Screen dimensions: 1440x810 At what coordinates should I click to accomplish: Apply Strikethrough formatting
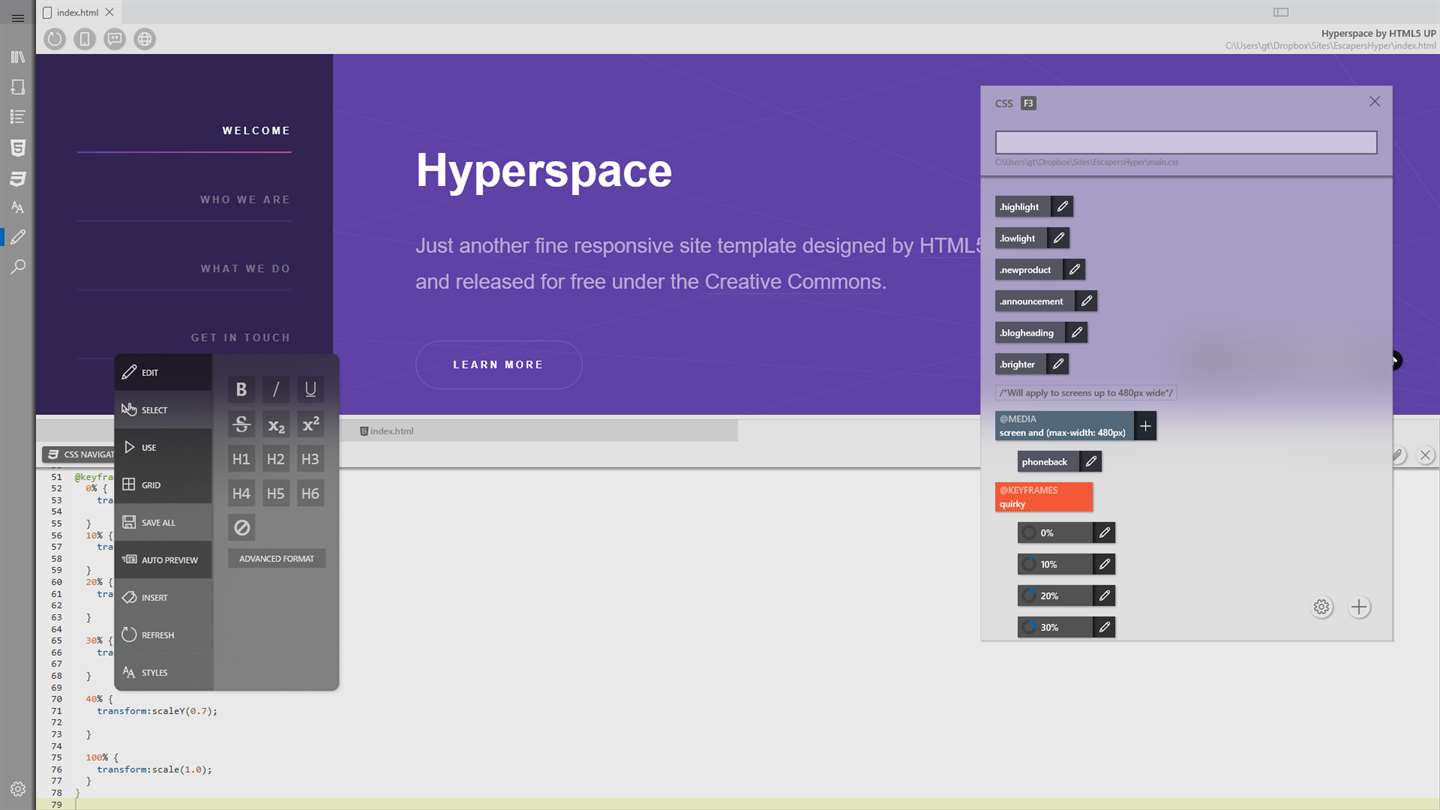[x=241, y=424]
